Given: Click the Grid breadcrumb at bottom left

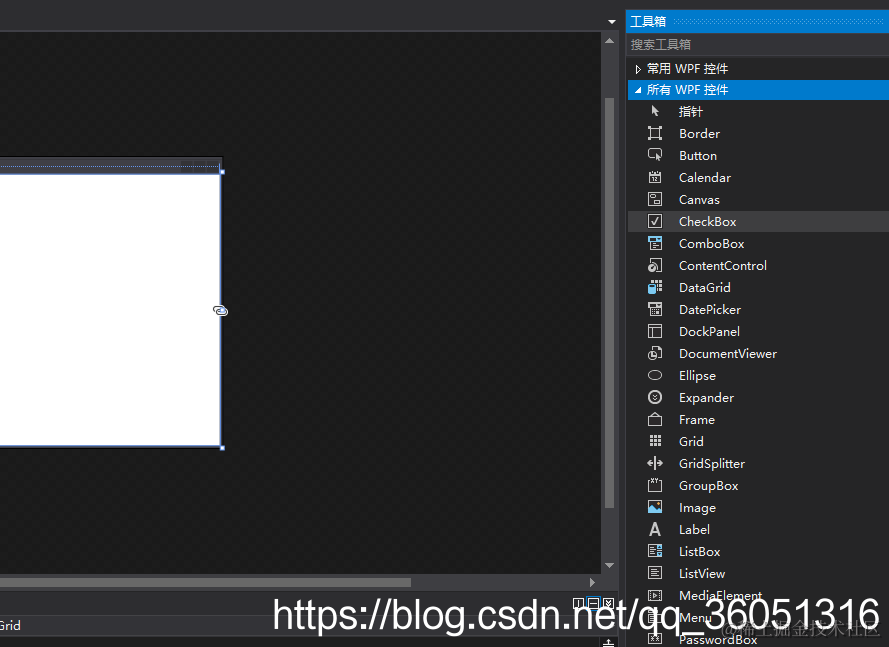Looking at the screenshot, I should click(10, 625).
